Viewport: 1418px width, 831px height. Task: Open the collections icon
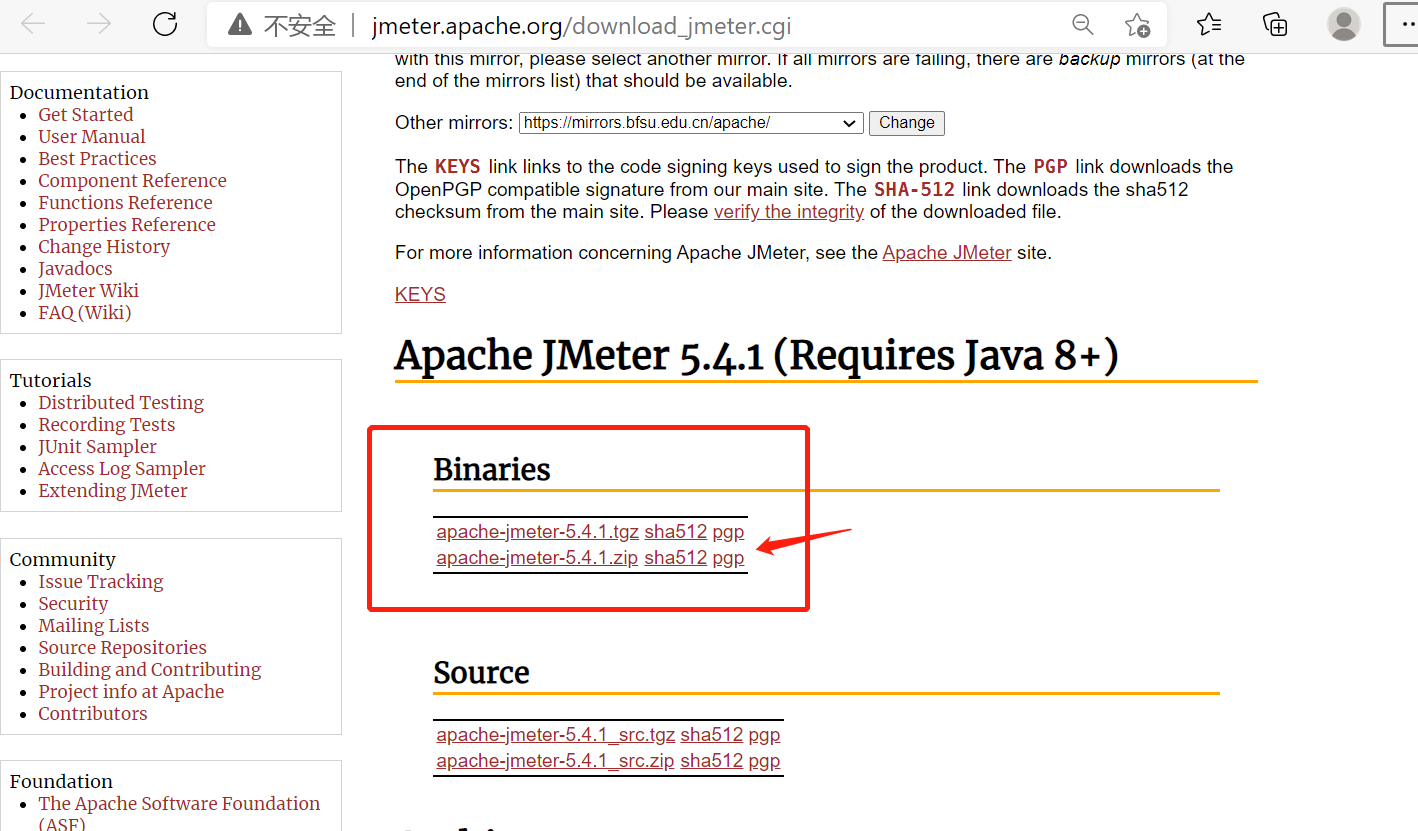1275,25
